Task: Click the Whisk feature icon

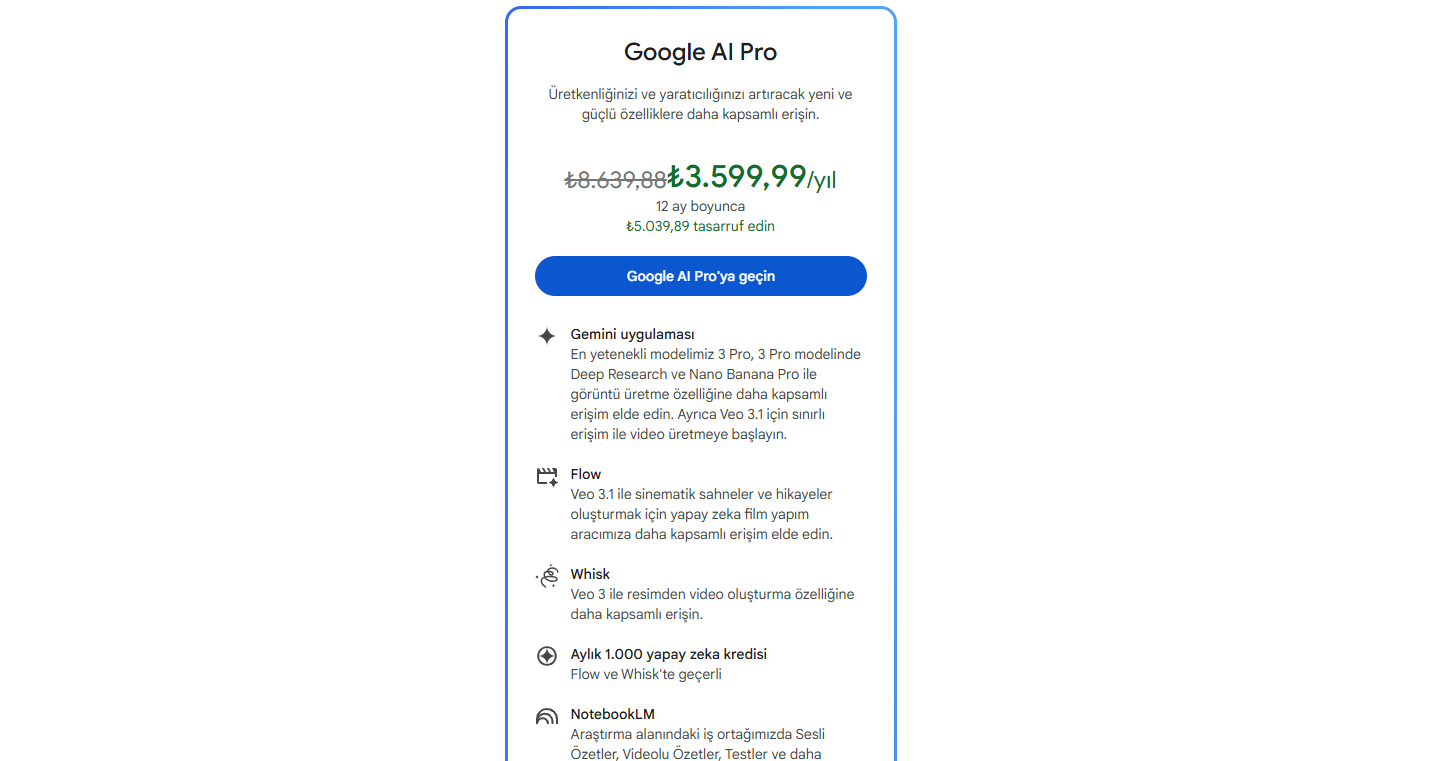Action: coord(547,576)
